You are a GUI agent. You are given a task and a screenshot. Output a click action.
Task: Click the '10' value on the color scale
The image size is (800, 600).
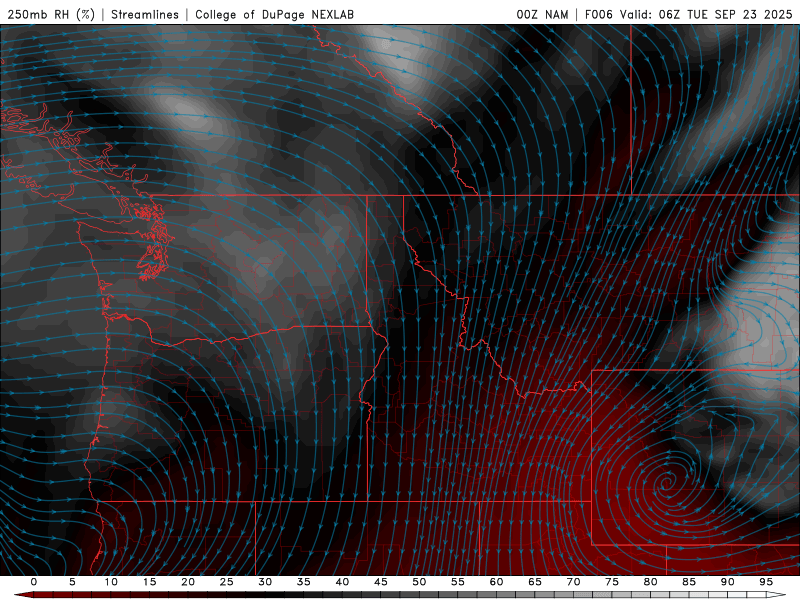[x=111, y=582]
